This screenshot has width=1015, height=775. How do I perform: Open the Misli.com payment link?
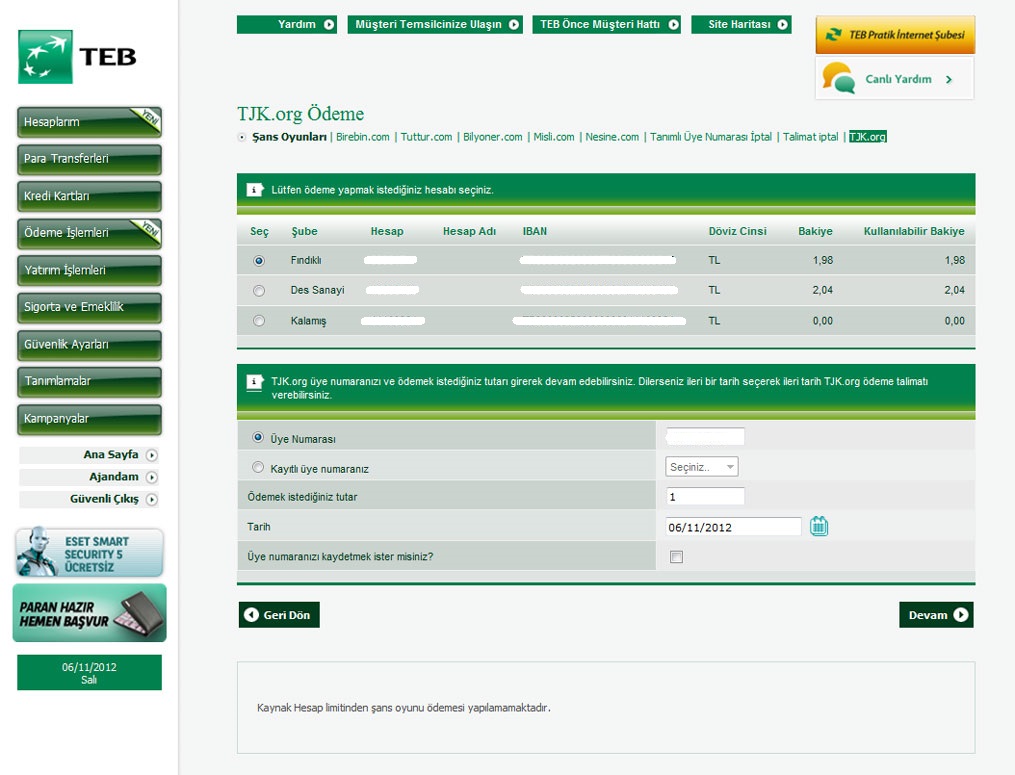553,137
